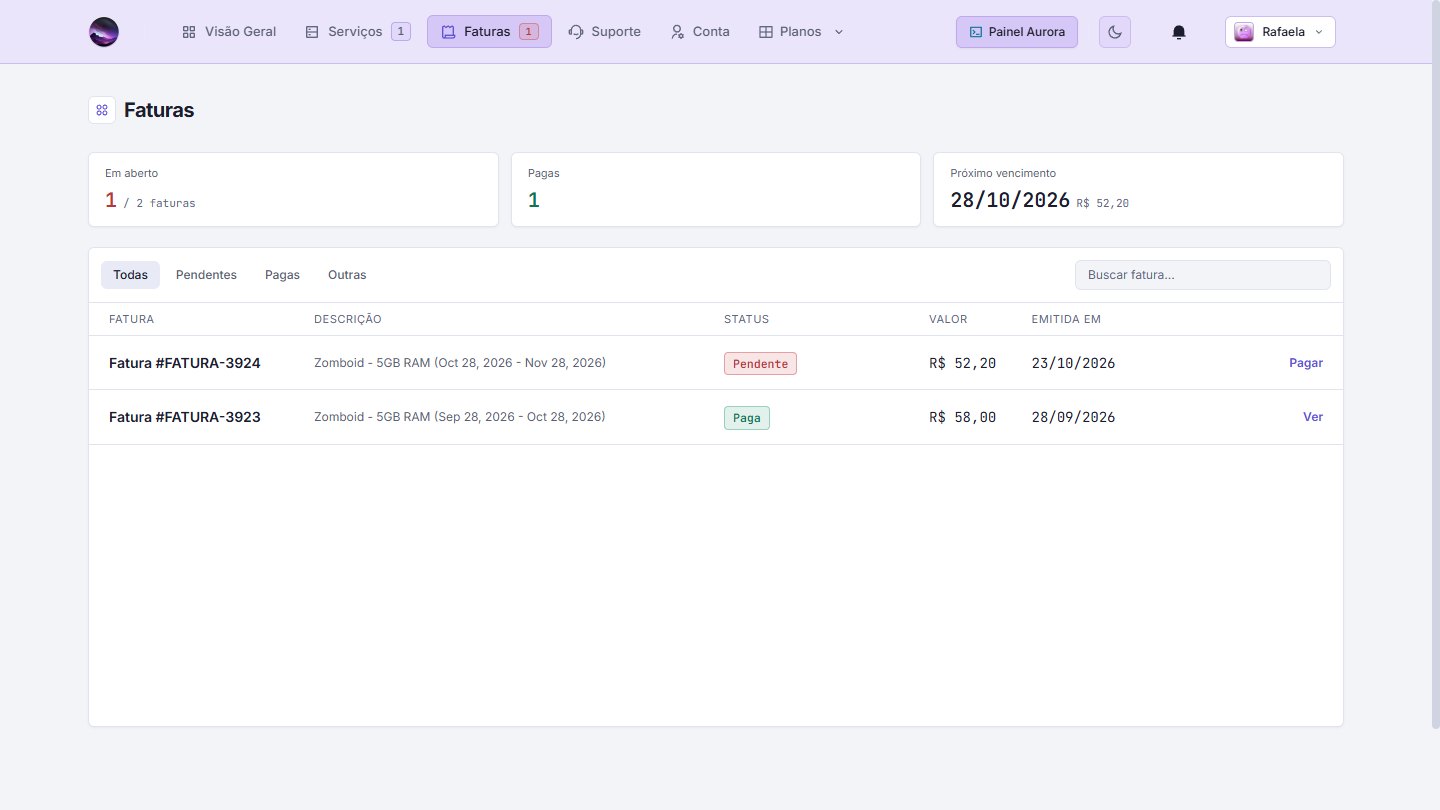Click the Pendente status badge
Viewport: 1440px width, 810px height.
point(760,363)
